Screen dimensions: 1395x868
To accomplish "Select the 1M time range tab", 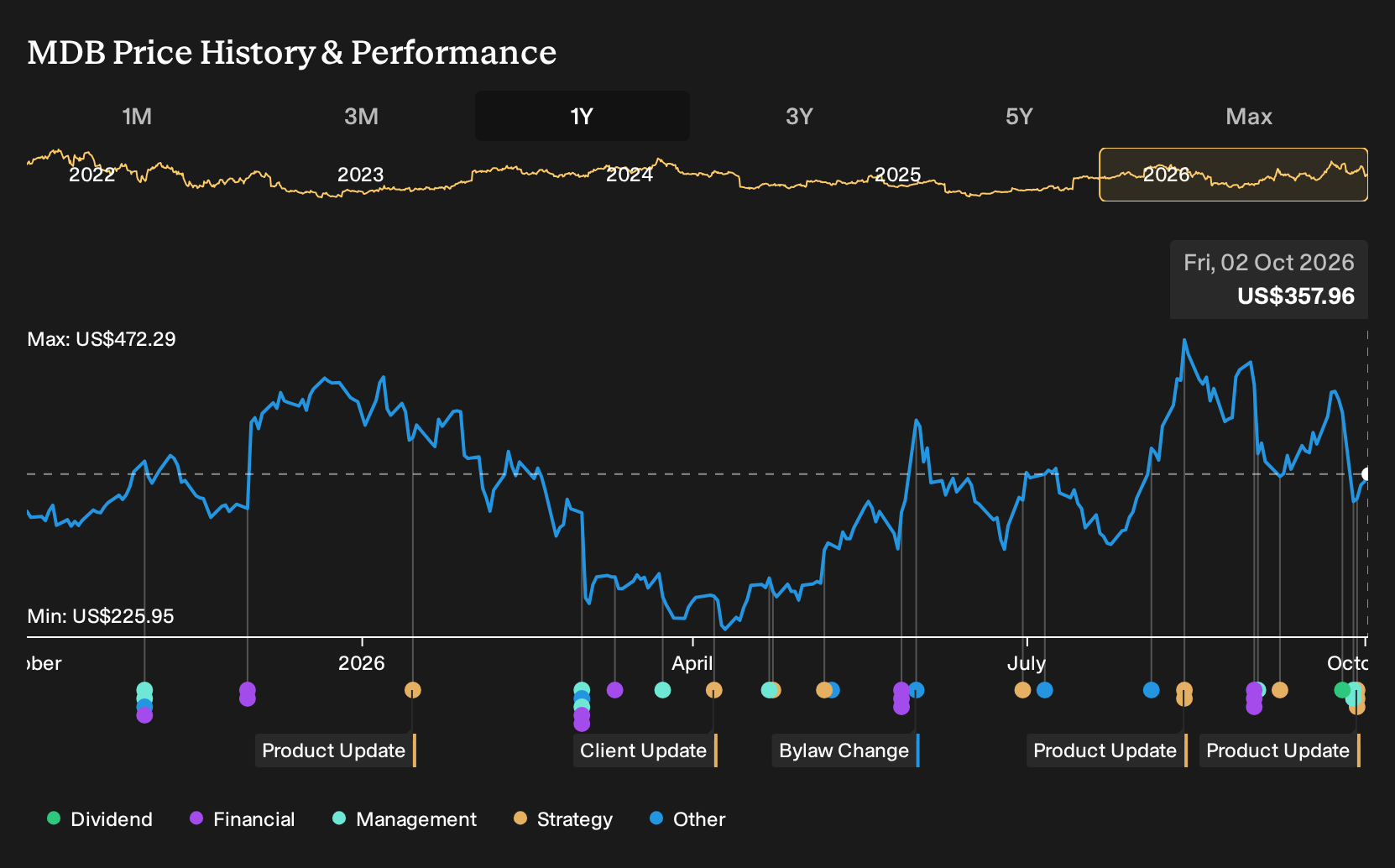I will point(137,116).
